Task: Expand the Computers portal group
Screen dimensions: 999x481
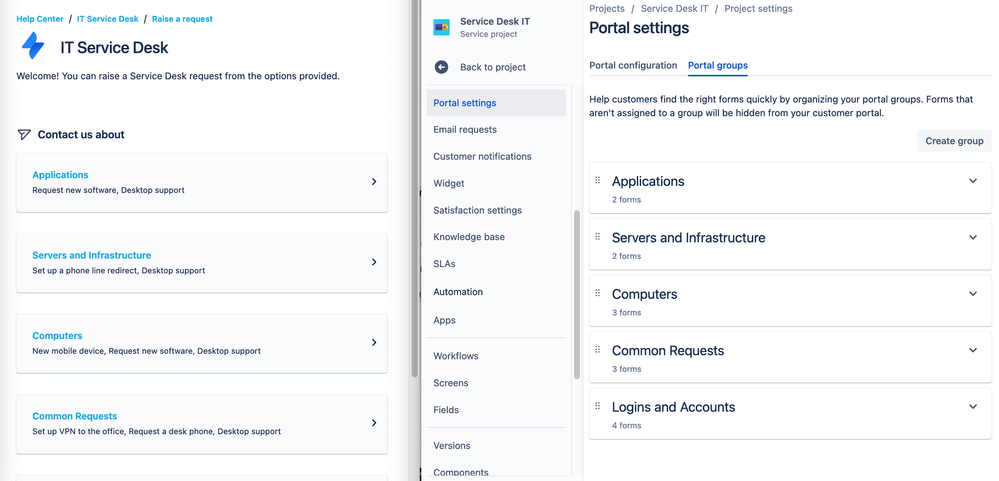Action: 973,294
